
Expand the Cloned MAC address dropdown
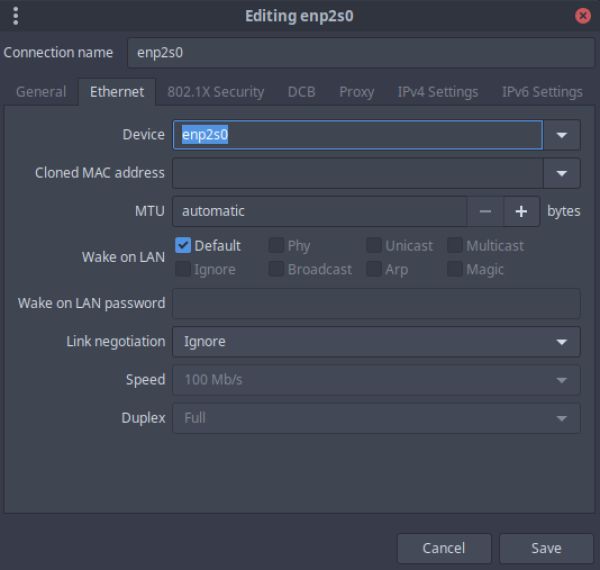pyautogui.click(x=561, y=173)
